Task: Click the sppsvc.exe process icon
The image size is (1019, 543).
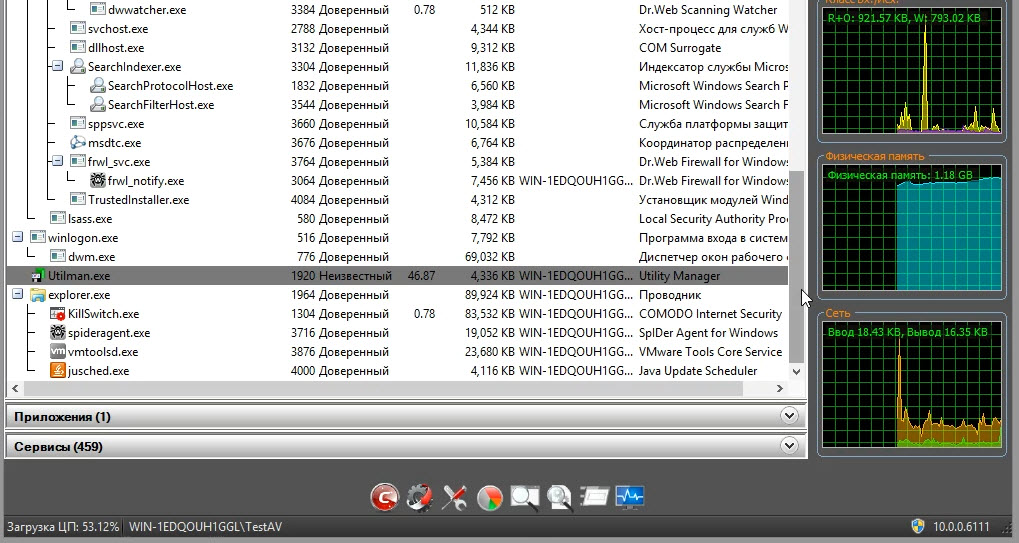Action: tap(78, 123)
